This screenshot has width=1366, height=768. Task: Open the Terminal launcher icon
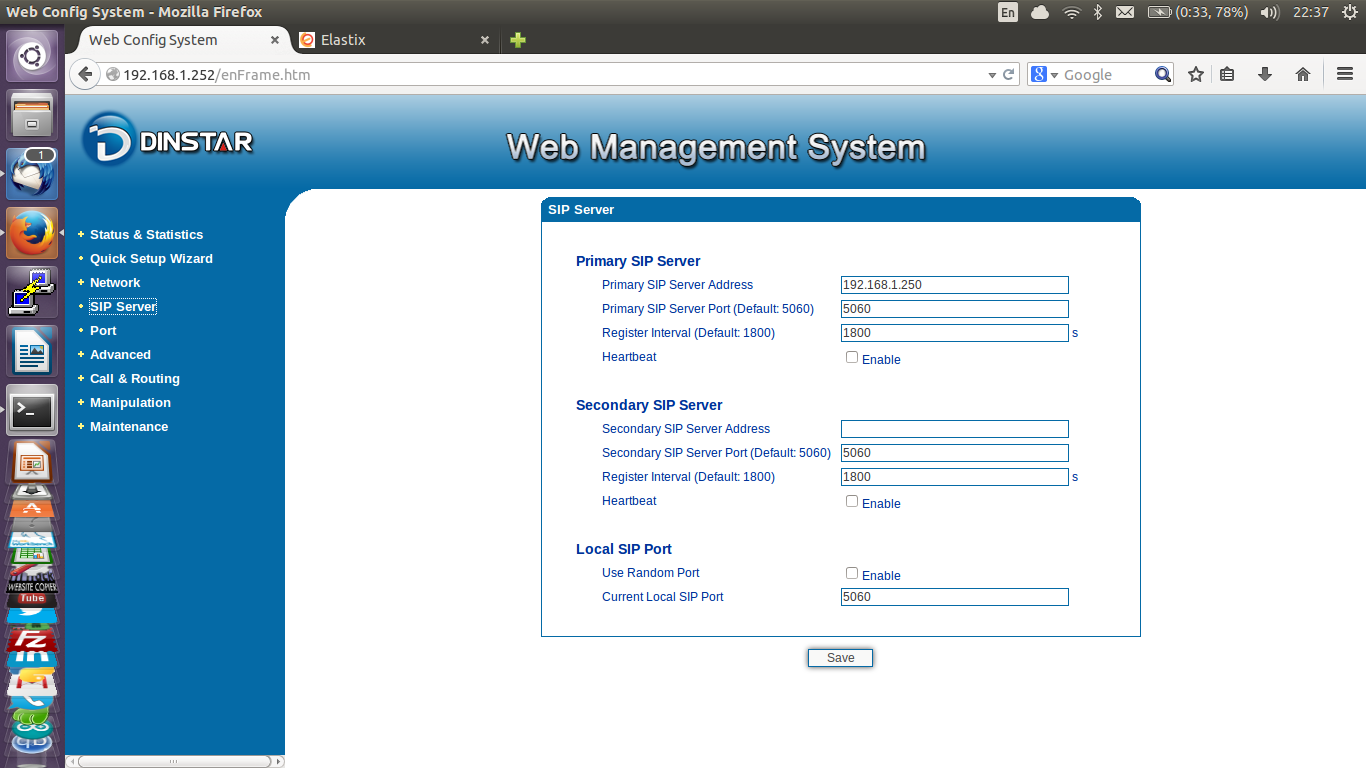pyautogui.click(x=32, y=410)
